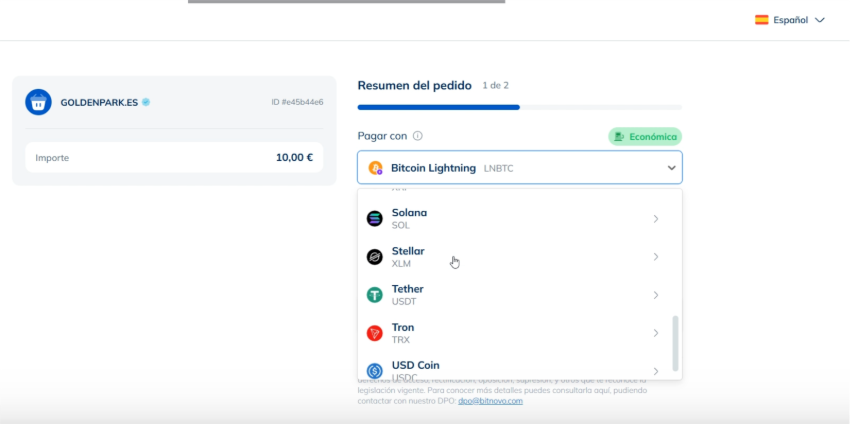The image size is (850, 424).
Task: Click the LNBTC ticker text
Action: pos(499,169)
